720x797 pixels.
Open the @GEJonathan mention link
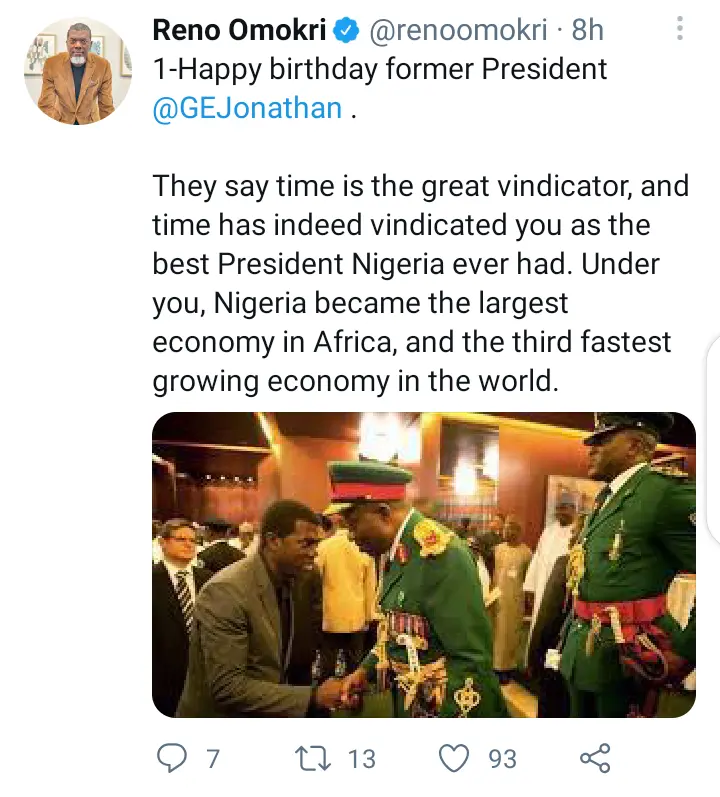coord(247,108)
